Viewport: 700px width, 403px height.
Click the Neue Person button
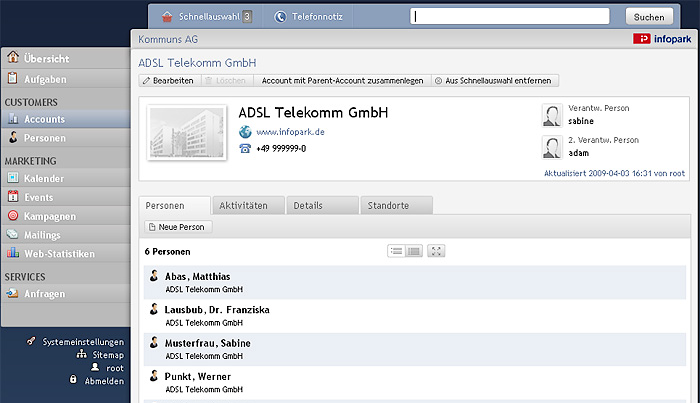[178, 227]
